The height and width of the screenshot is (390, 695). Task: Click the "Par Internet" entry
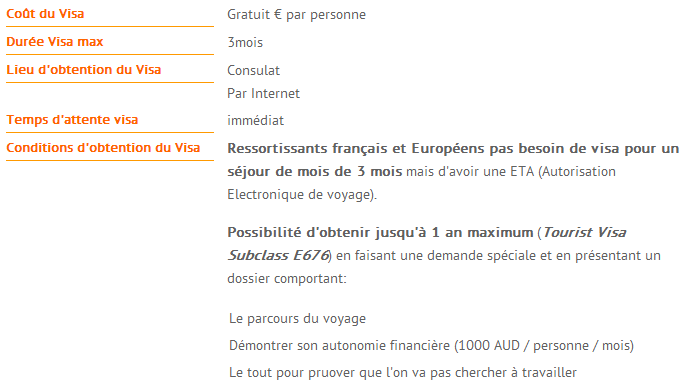click(263, 94)
